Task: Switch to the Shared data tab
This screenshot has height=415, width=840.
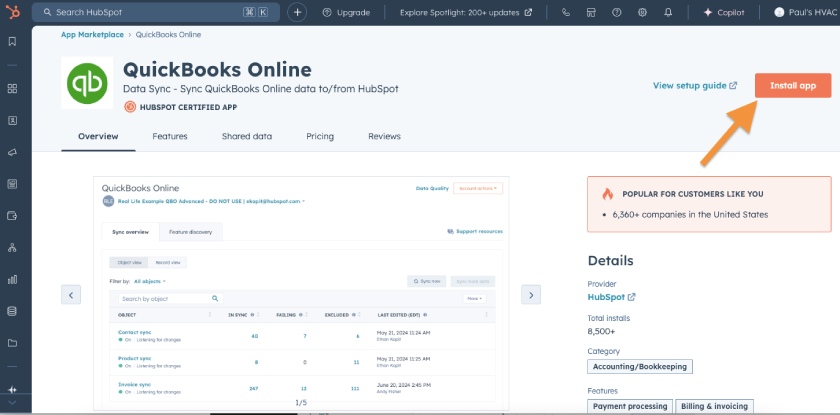Action: pyautogui.click(x=247, y=137)
